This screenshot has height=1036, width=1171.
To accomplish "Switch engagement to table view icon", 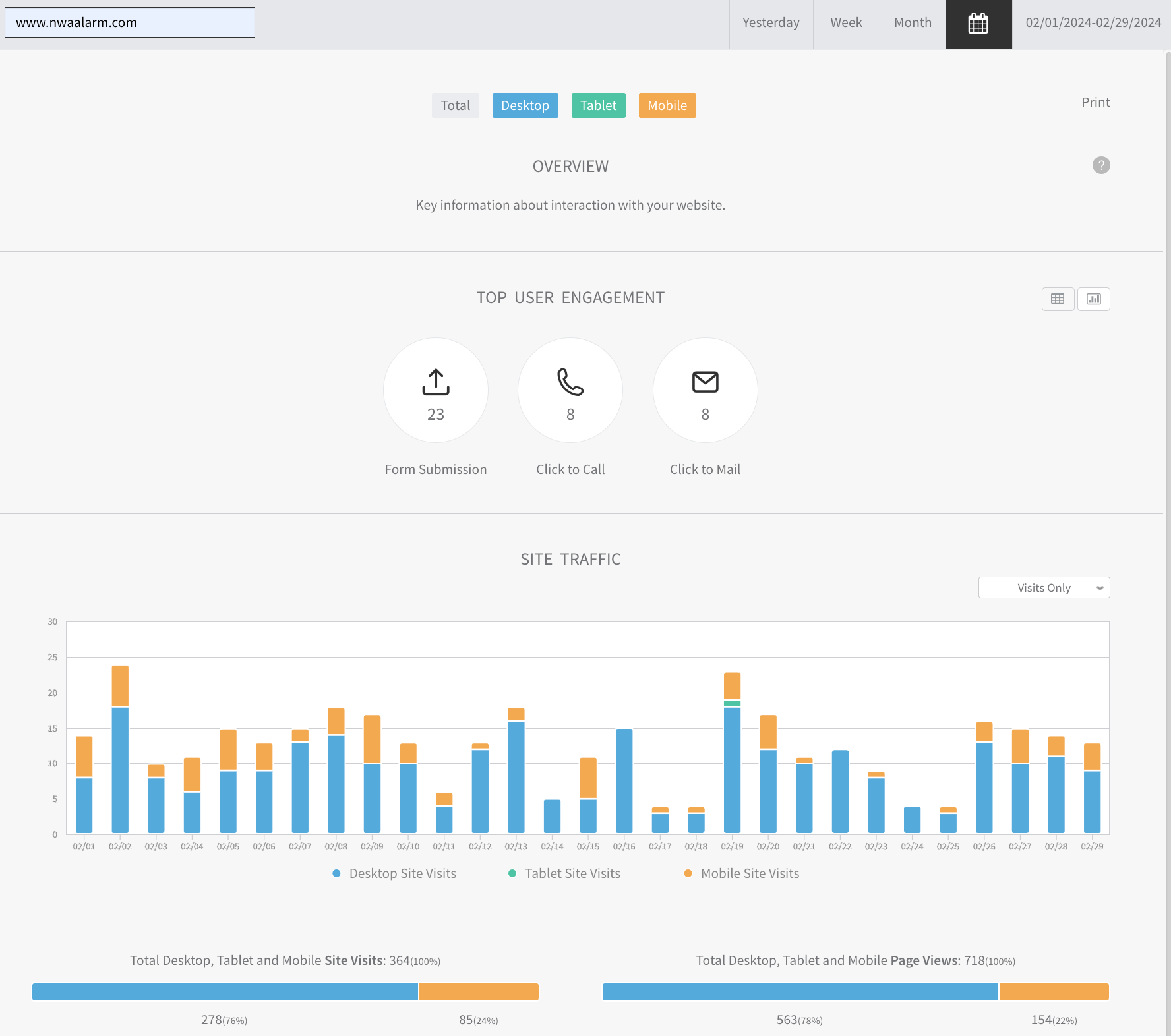I will pos(1058,299).
